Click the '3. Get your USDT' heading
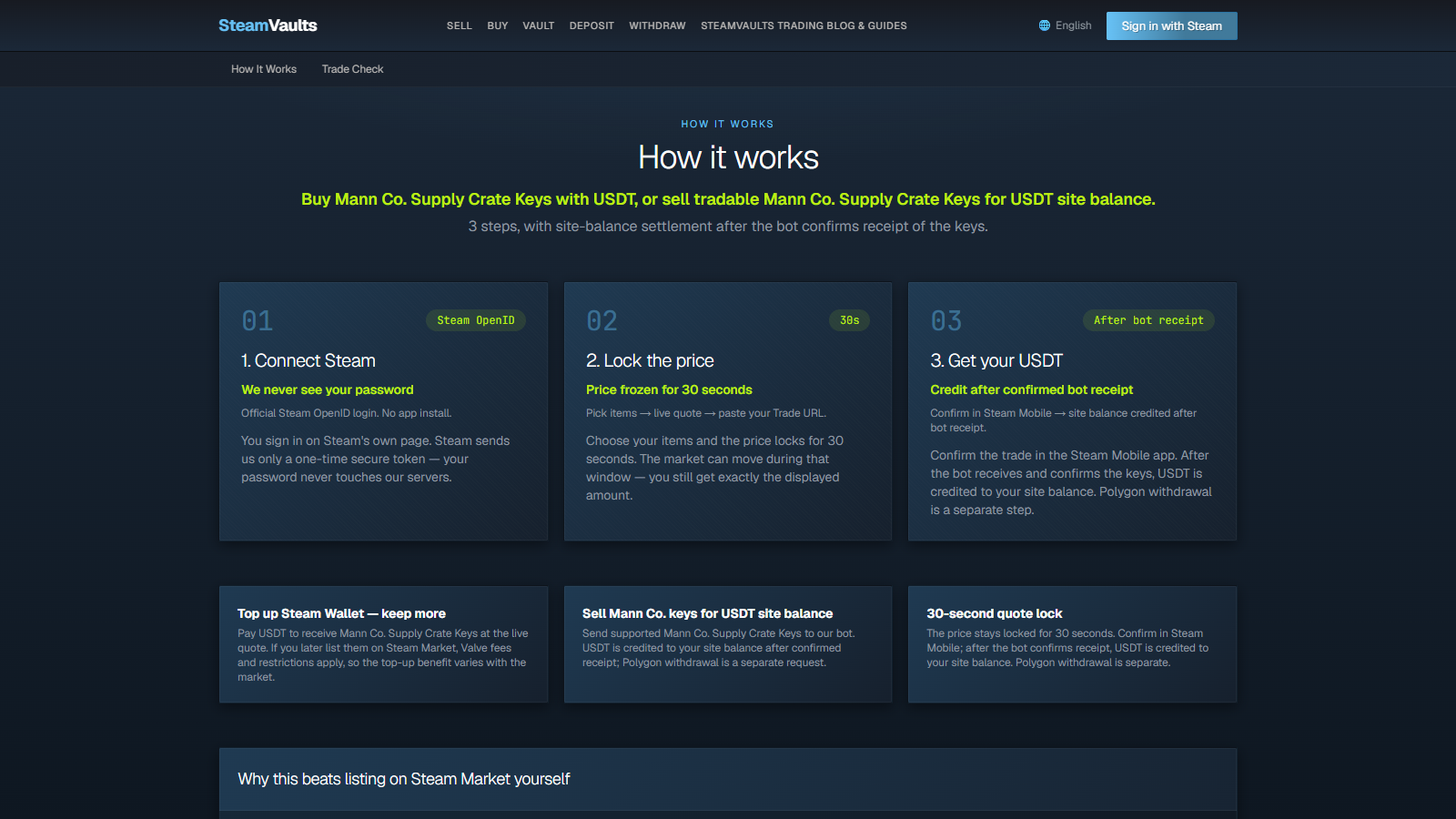Viewport: 1456px width, 819px height. coord(996,360)
